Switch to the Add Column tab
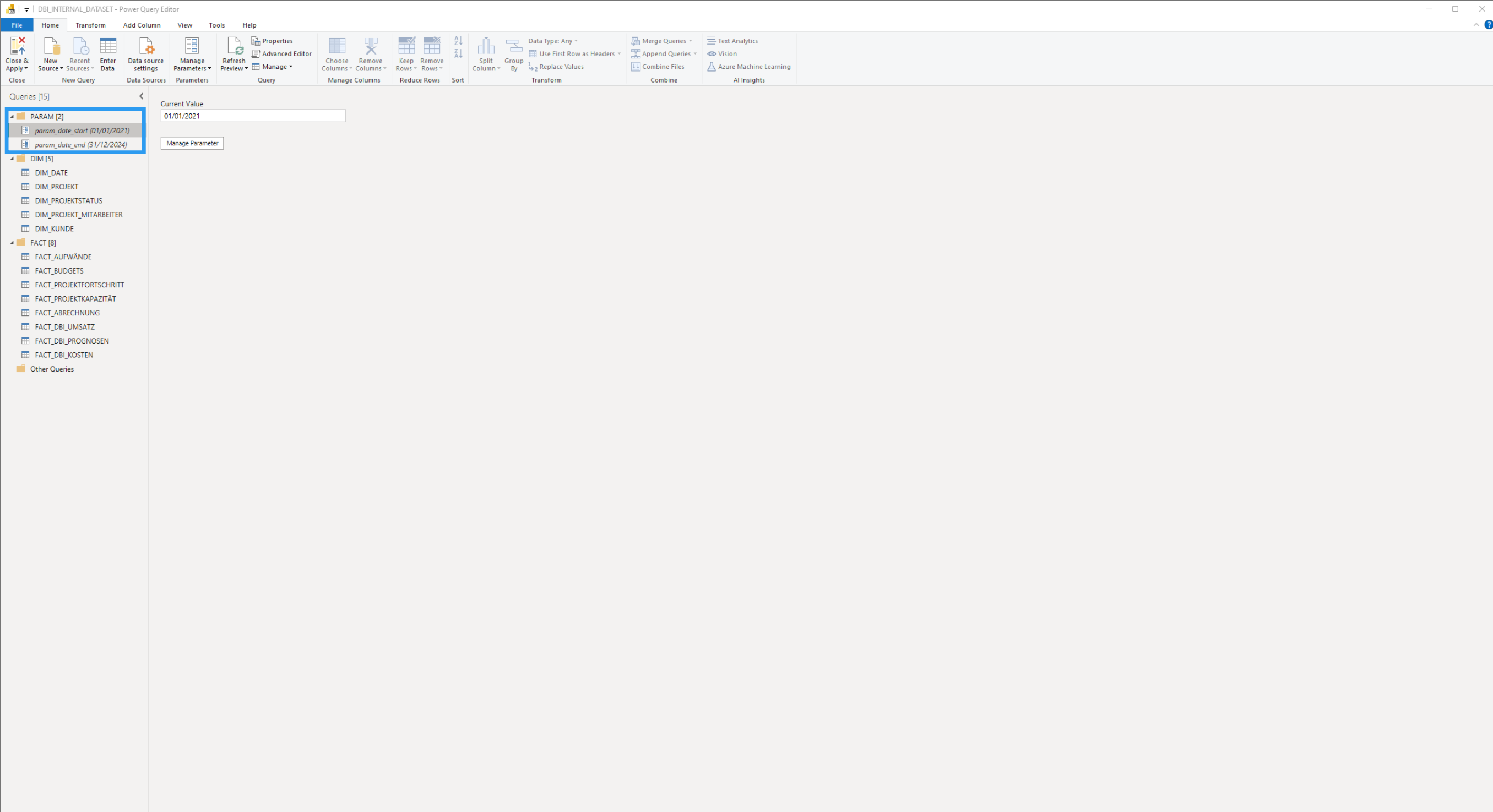This screenshot has height=812, width=1493. pyautogui.click(x=142, y=25)
